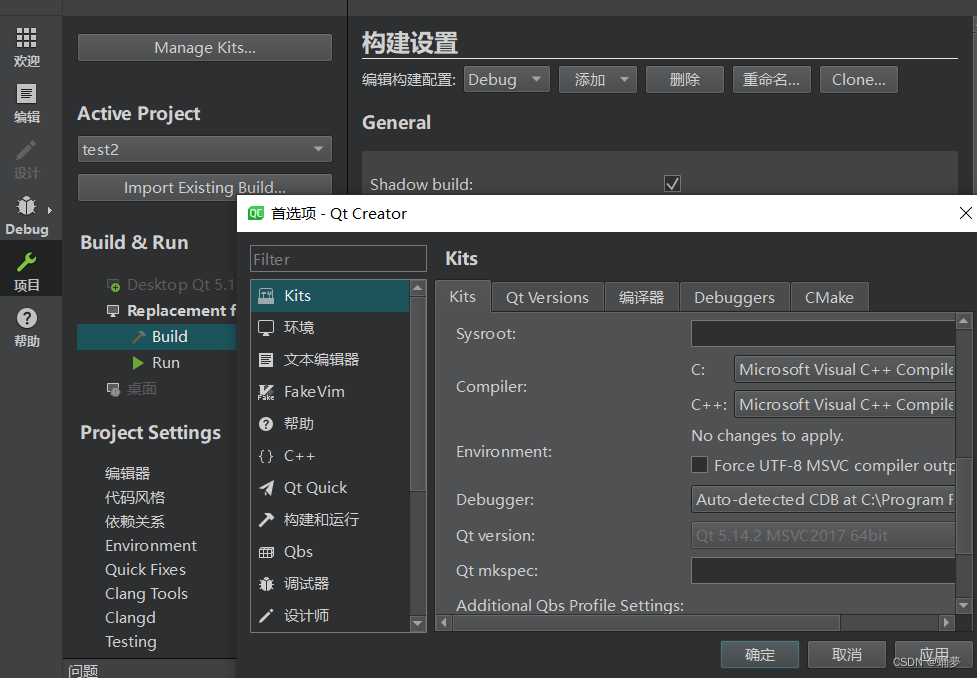Open the Welcome (欢迎) mode icon
Image resolution: width=977 pixels, height=678 pixels.
(26, 37)
